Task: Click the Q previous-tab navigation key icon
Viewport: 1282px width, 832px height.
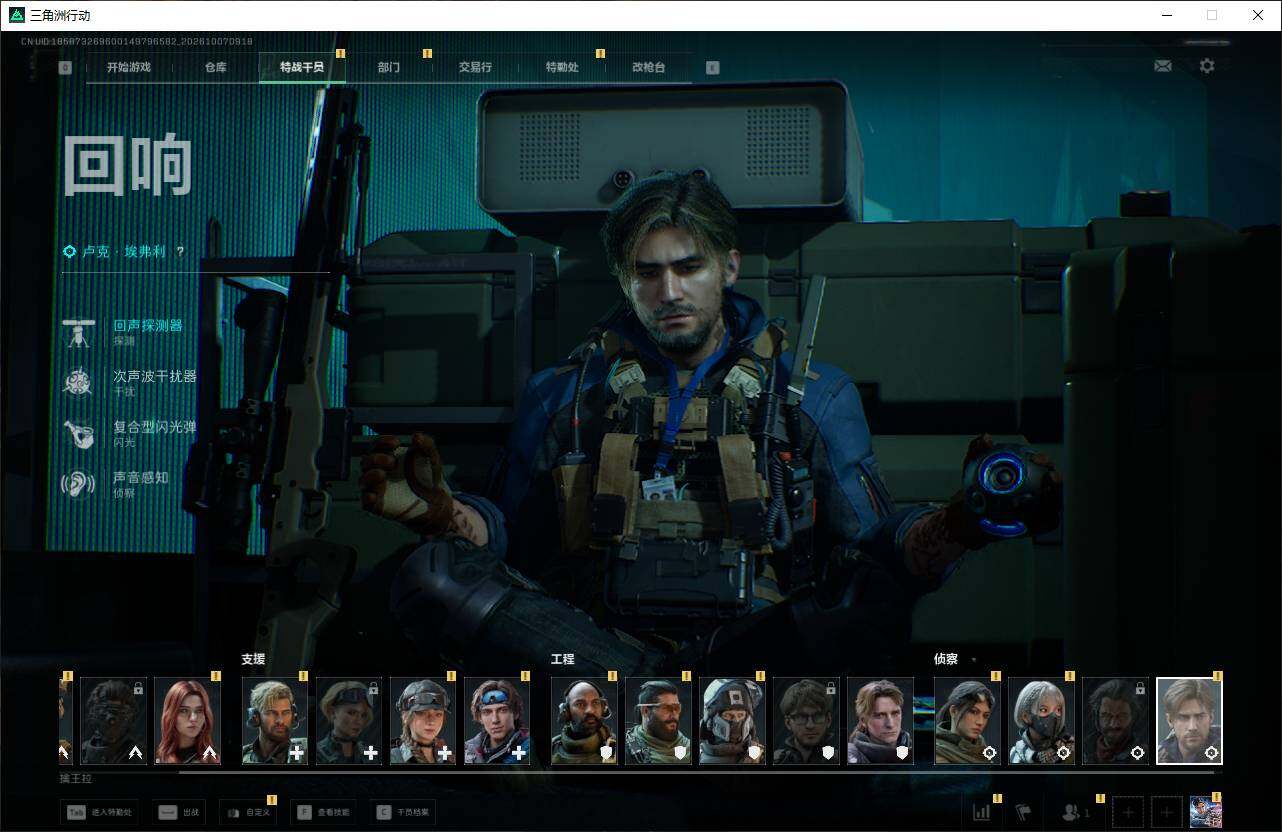Action: pyautogui.click(x=66, y=68)
